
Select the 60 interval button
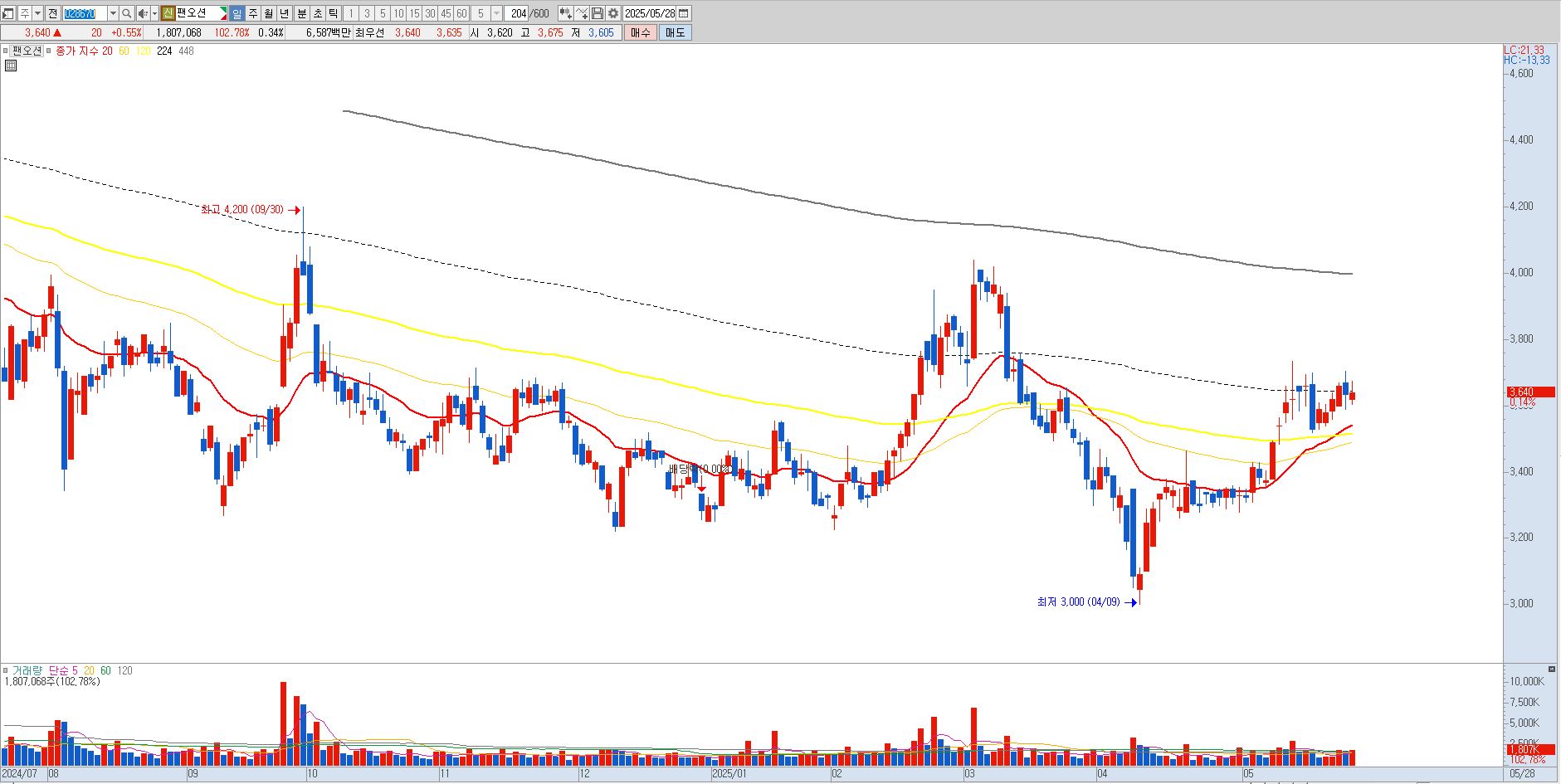click(461, 13)
